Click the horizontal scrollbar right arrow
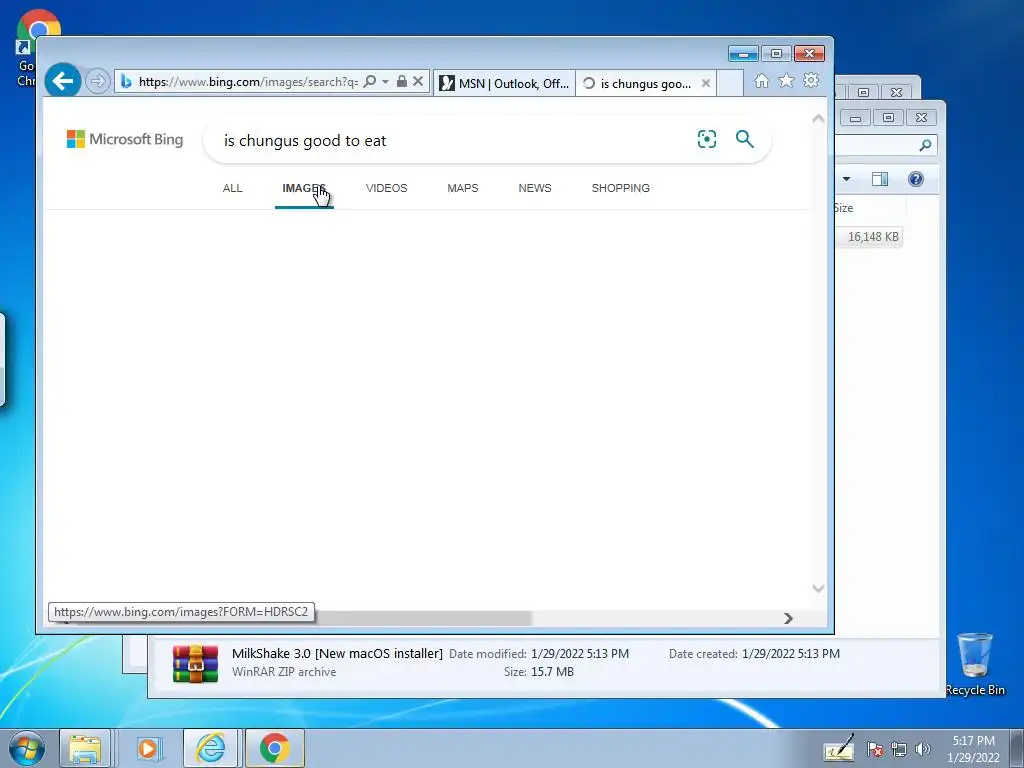1024x768 pixels. point(788,618)
